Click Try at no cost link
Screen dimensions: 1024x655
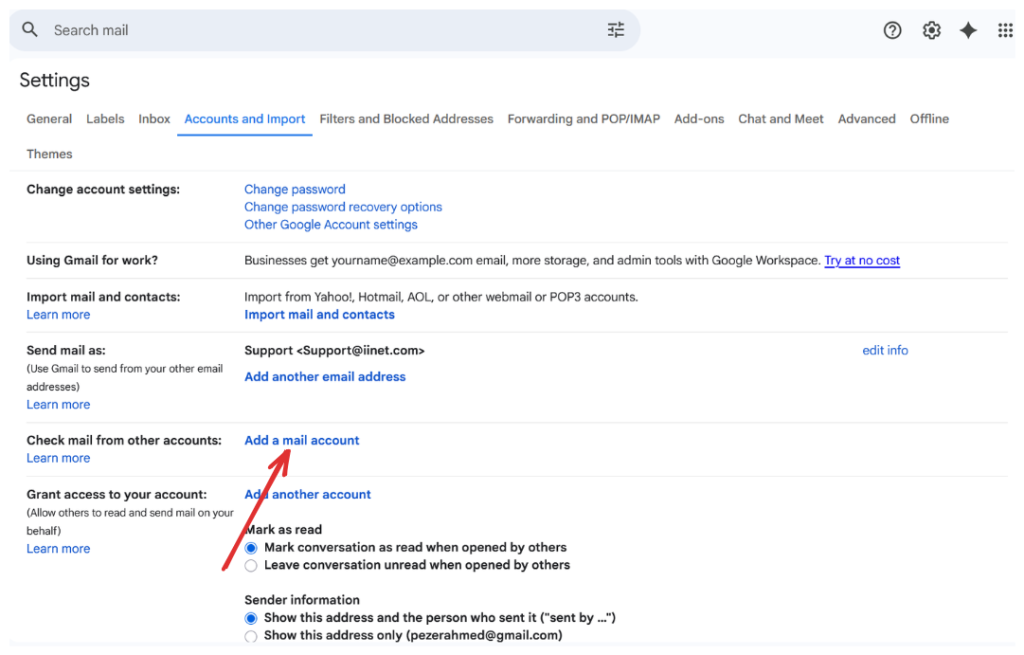coord(861,260)
